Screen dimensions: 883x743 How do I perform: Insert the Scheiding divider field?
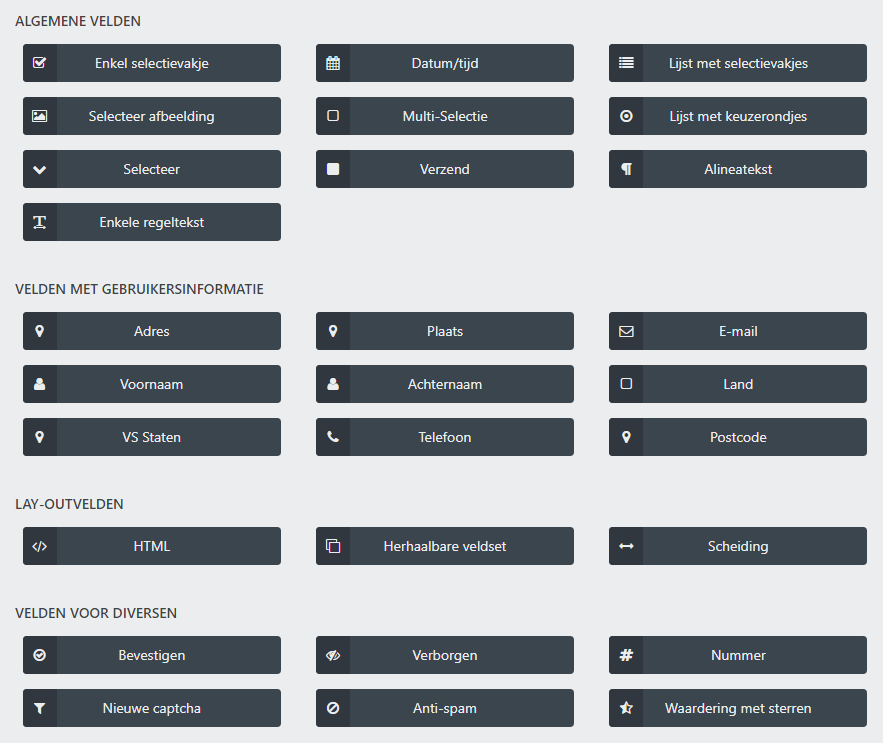click(x=738, y=546)
